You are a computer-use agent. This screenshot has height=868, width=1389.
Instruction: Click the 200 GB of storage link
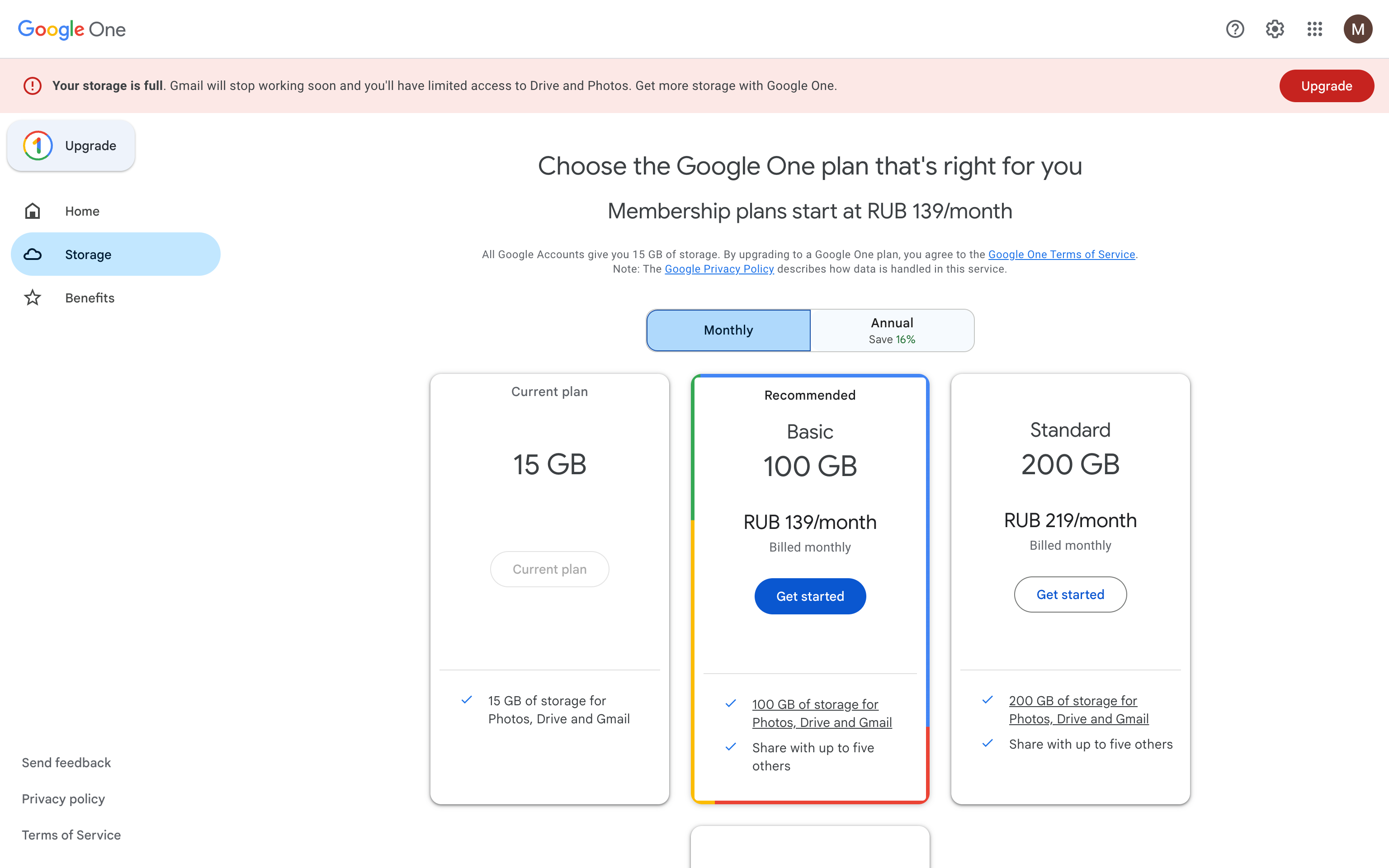[x=1073, y=701]
